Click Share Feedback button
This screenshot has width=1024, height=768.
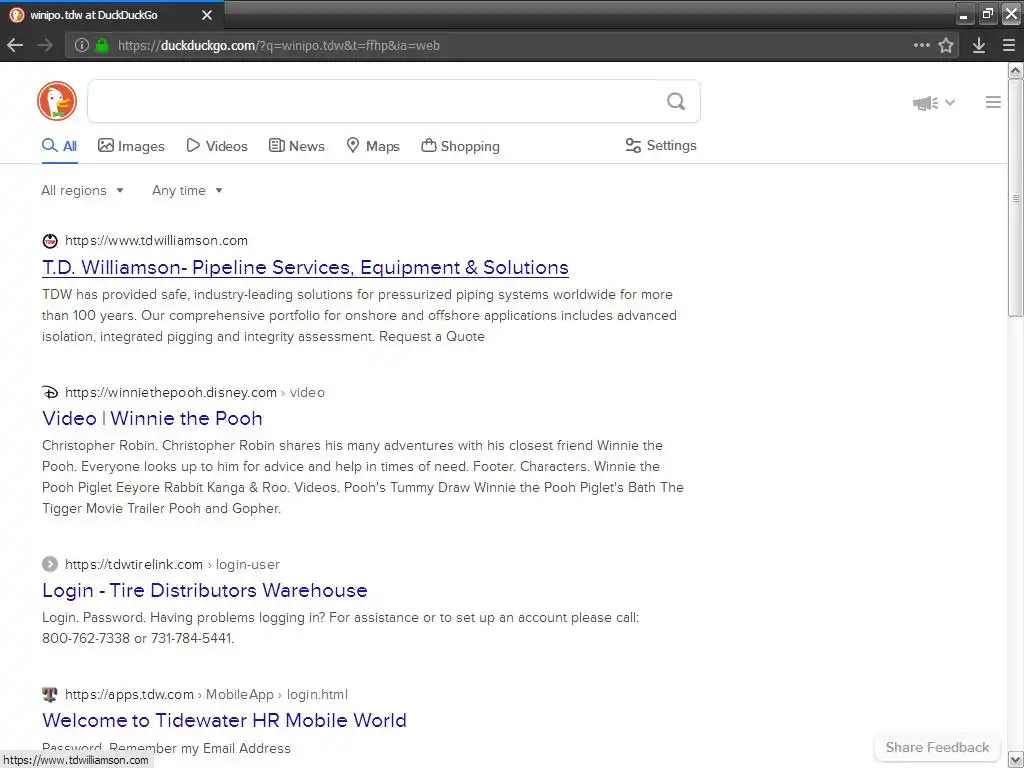click(x=937, y=747)
